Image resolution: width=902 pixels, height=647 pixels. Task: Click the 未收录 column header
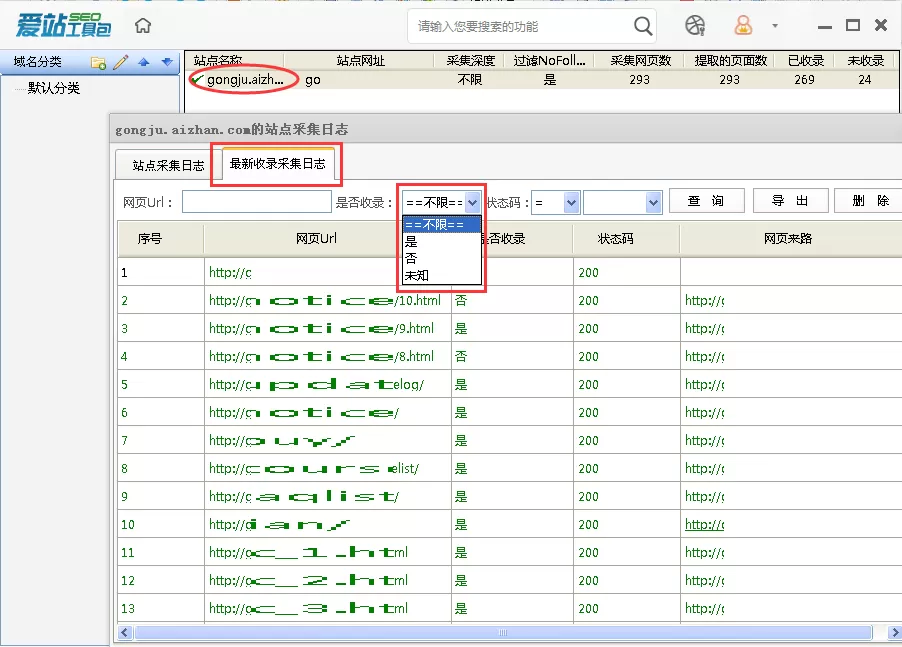tap(865, 60)
